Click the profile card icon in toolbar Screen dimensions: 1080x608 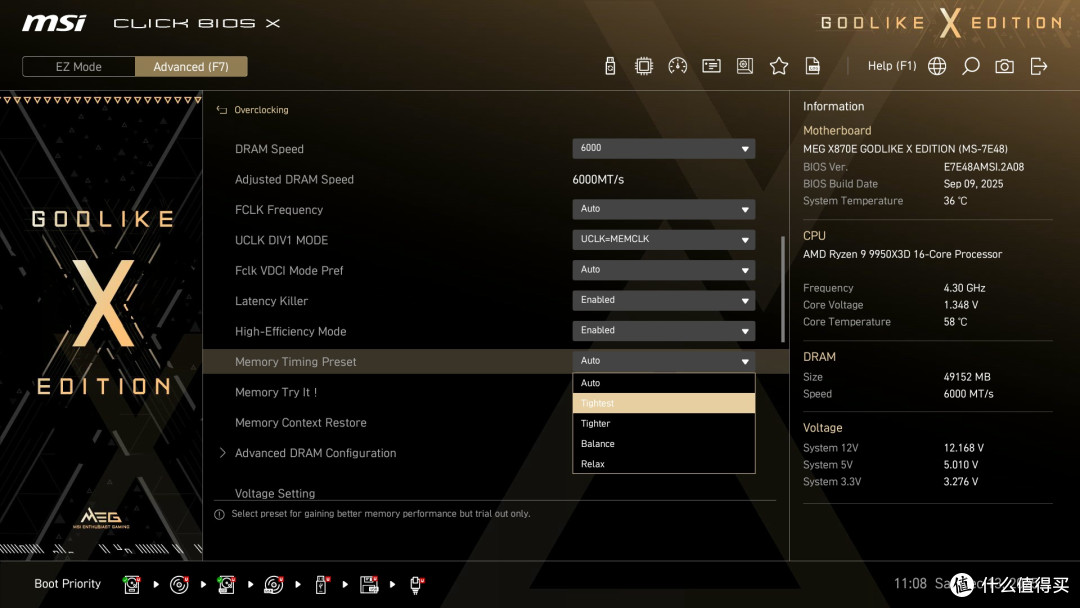click(711, 66)
